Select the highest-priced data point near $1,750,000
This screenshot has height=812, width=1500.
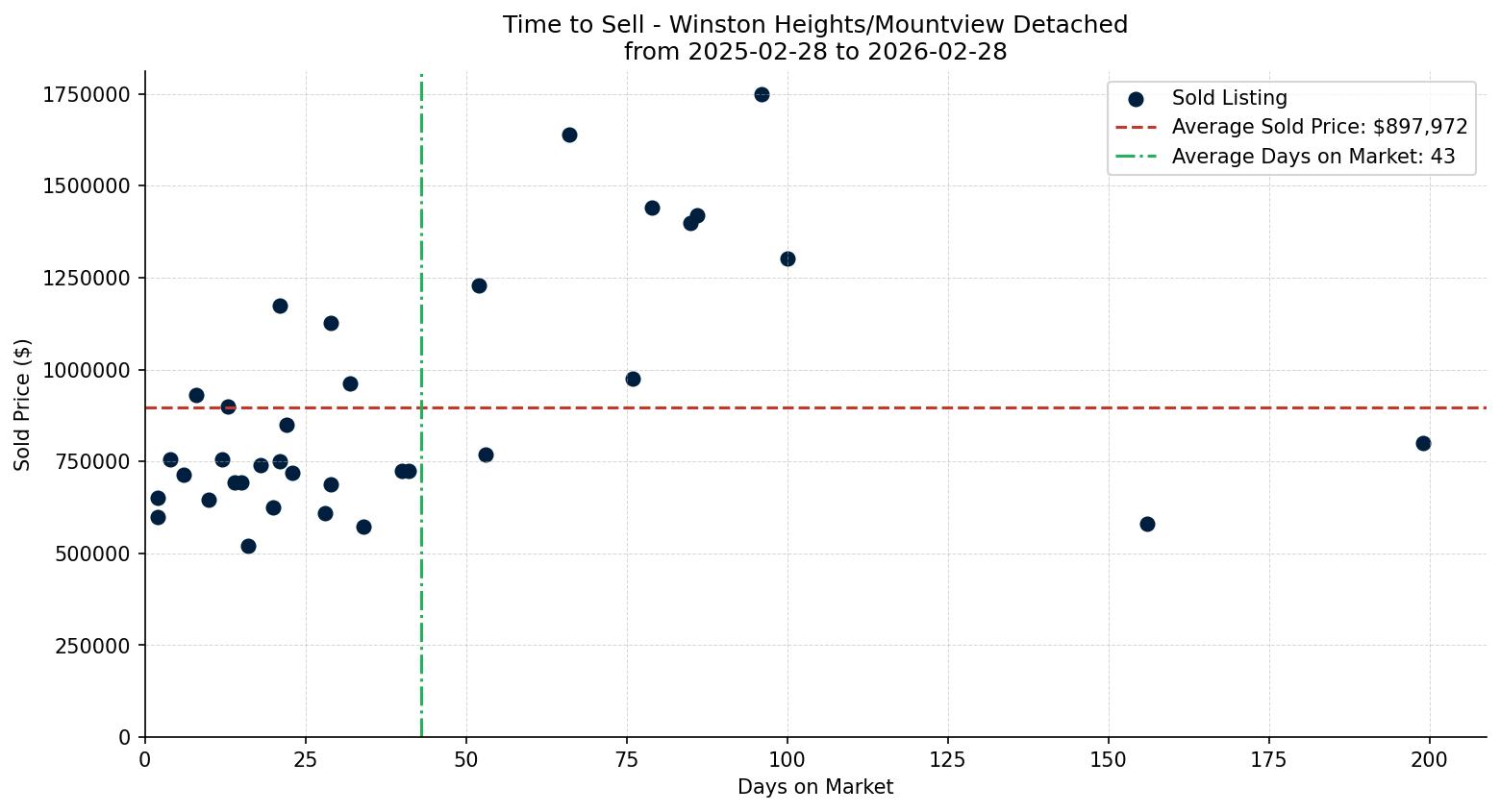pyautogui.click(x=761, y=95)
